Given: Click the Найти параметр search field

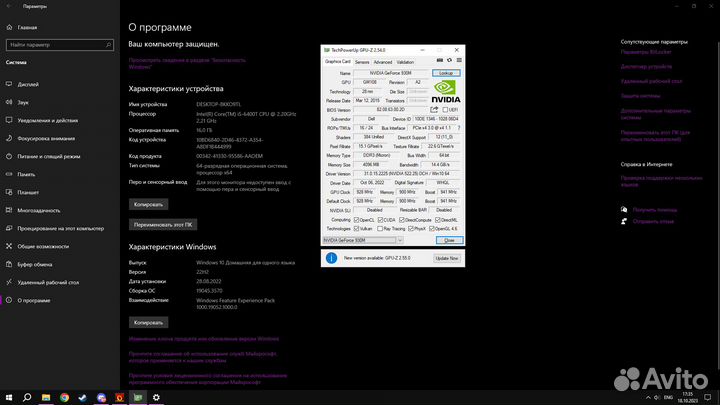Looking at the screenshot, I should point(60,45).
